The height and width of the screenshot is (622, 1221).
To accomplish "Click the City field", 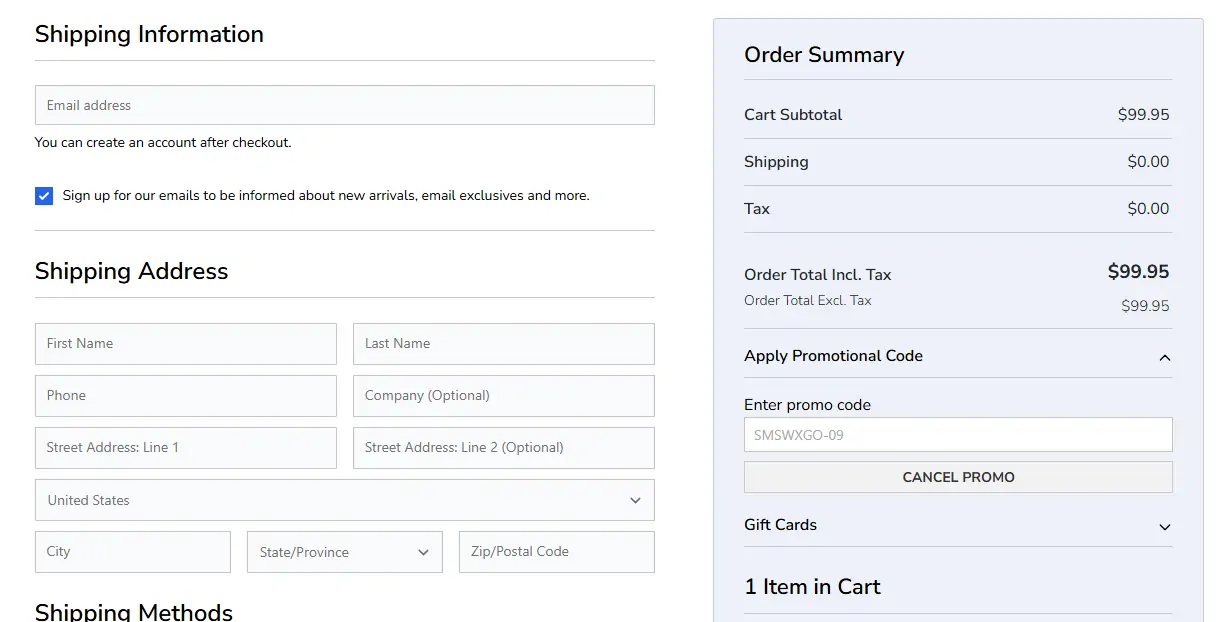I will 132,551.
